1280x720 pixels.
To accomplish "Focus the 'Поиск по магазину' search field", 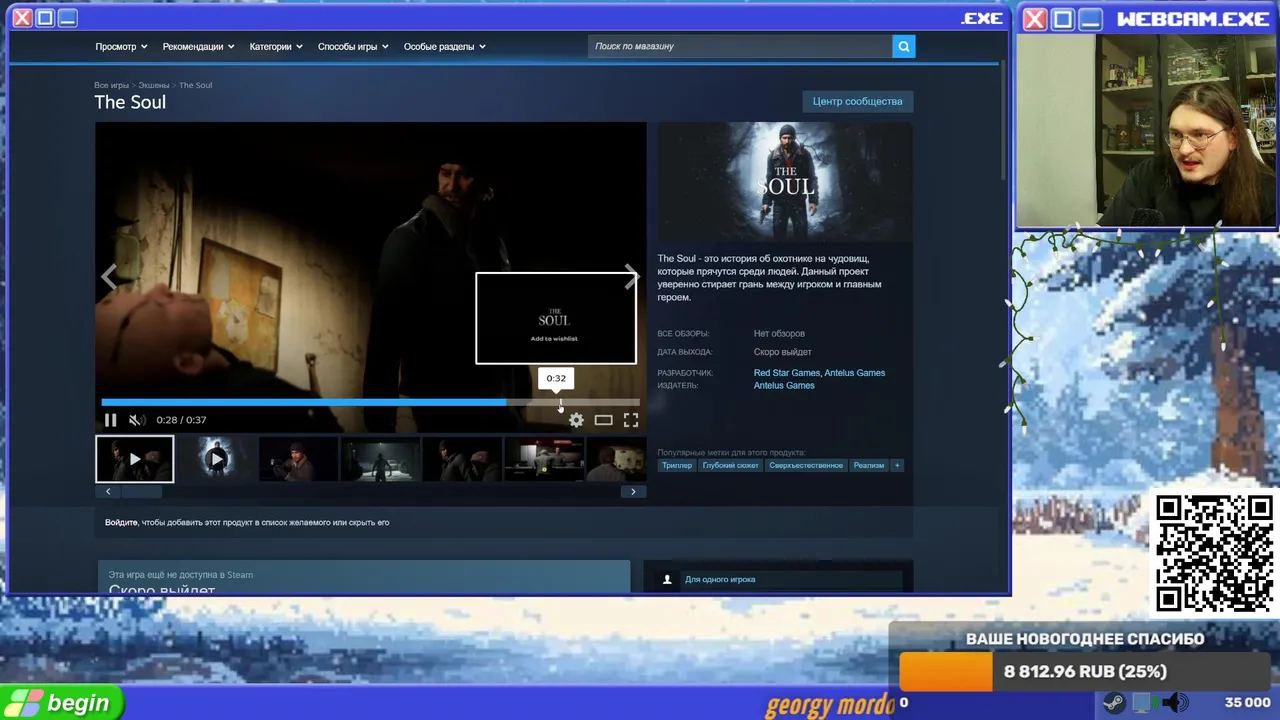I will (740, 46).
